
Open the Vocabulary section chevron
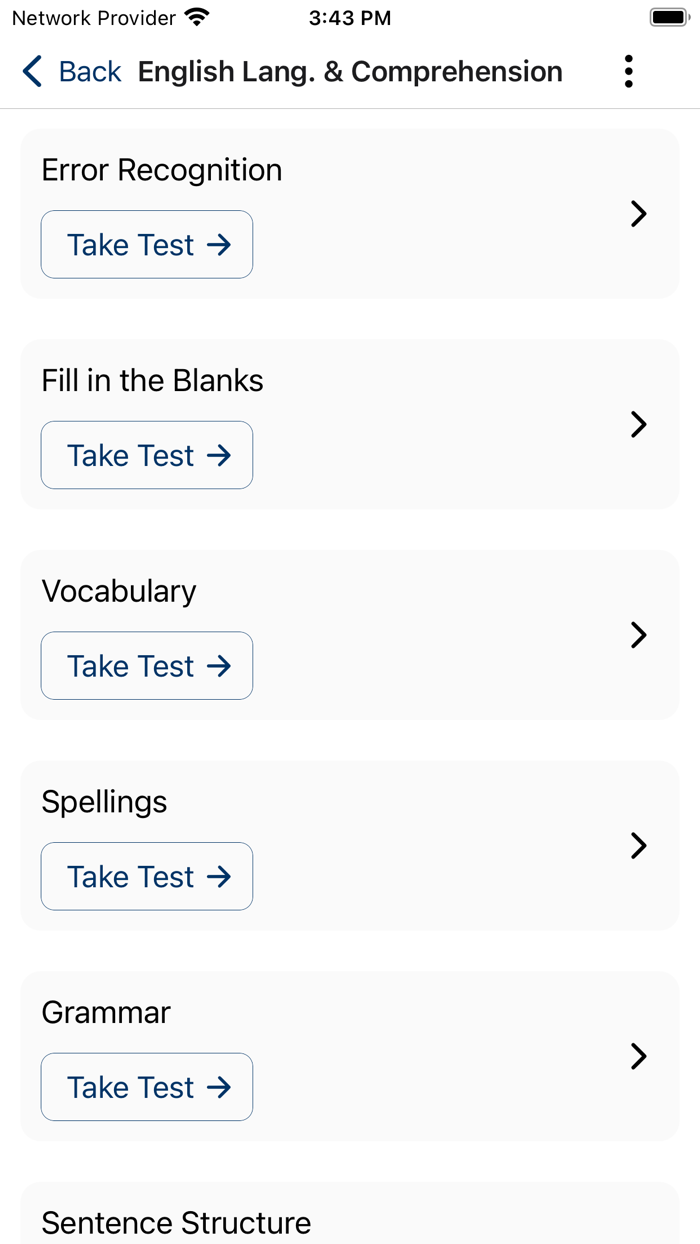[x=638, y=635]
